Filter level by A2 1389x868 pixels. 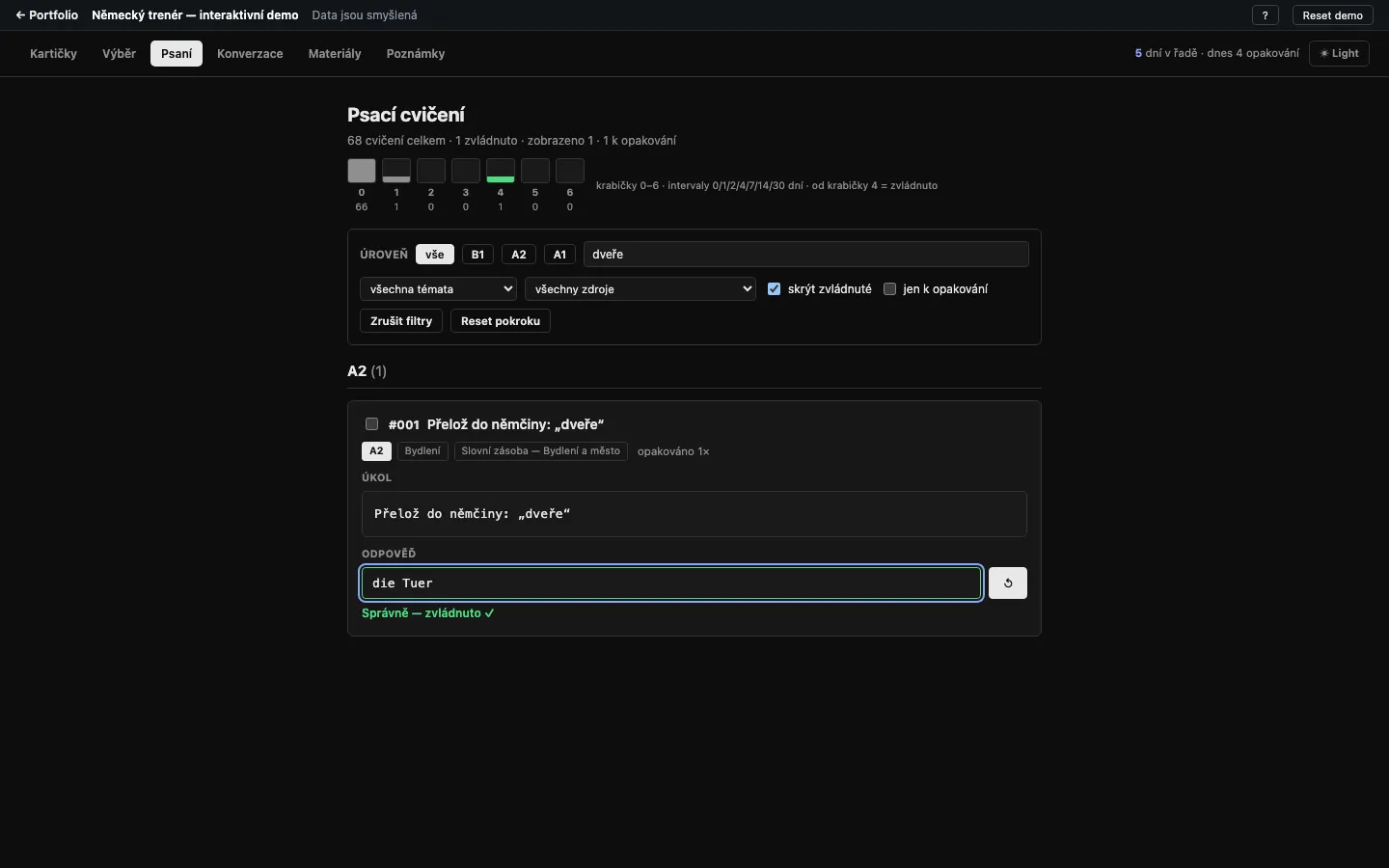[x=519, y=255]
